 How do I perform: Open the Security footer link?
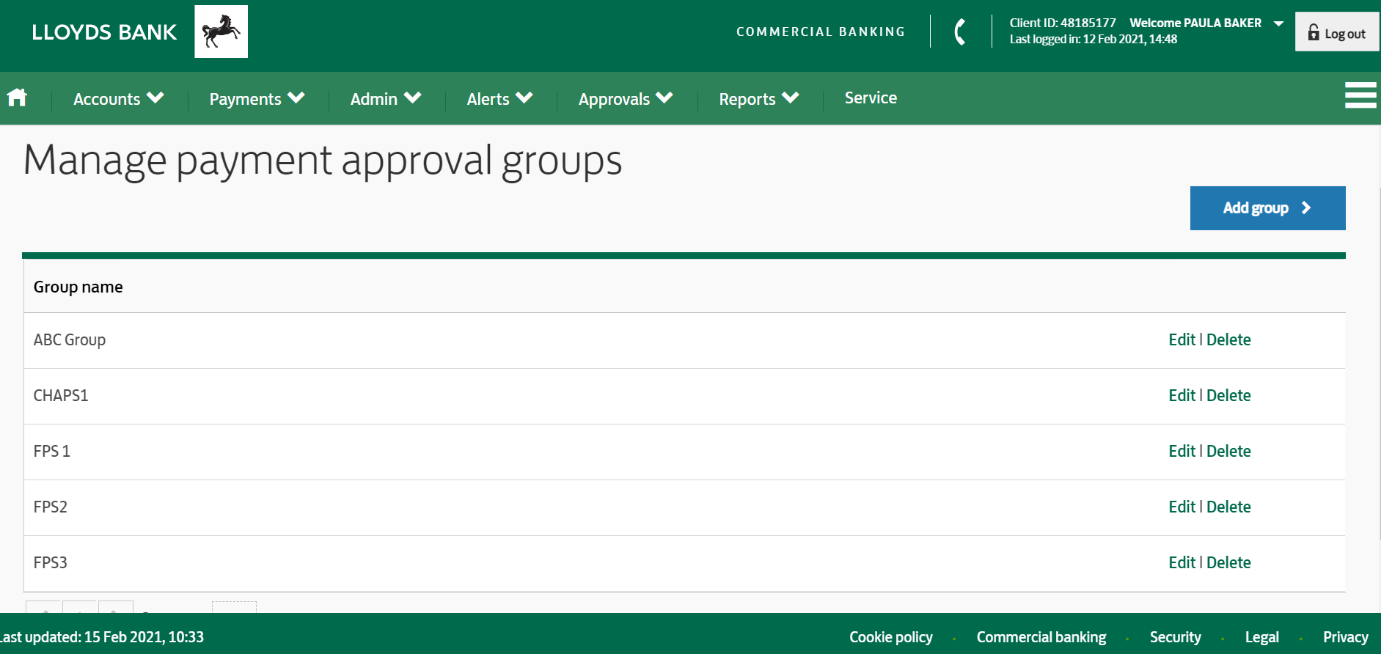pyautogui.click(x=1175, y=637)
